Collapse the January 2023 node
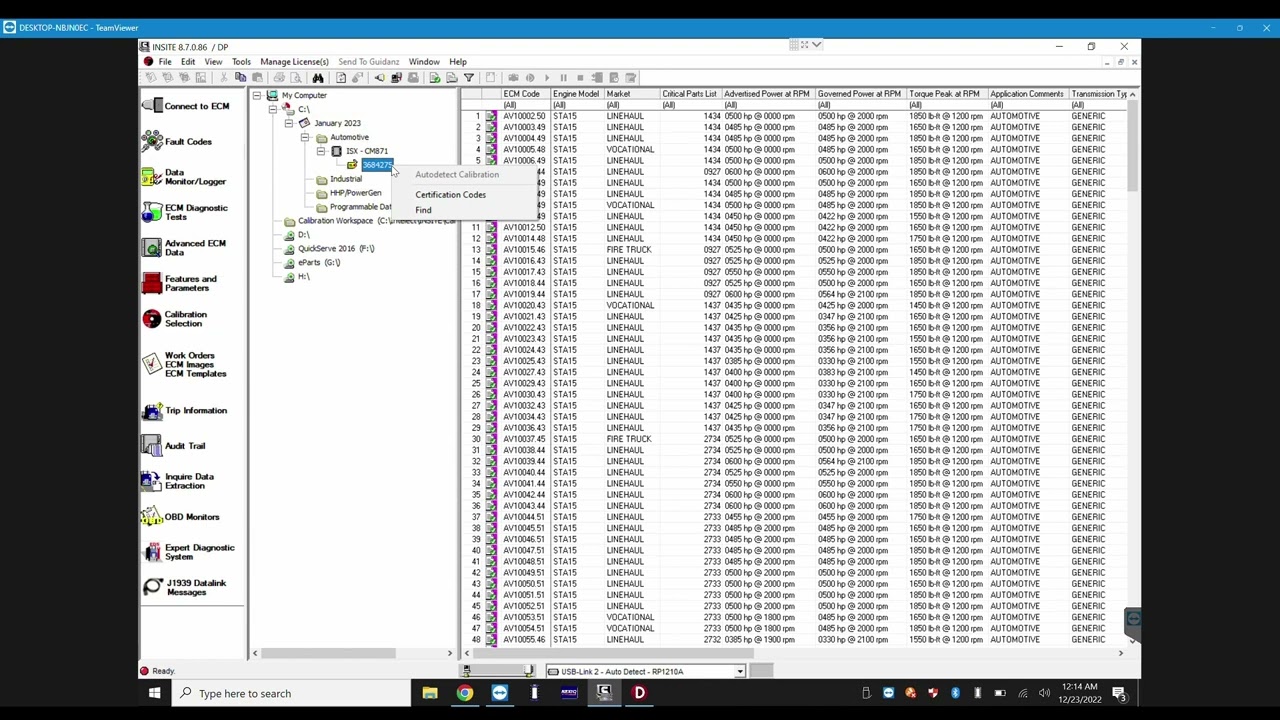Screen dimensions: 1280x720 click(x=289, y=123)
